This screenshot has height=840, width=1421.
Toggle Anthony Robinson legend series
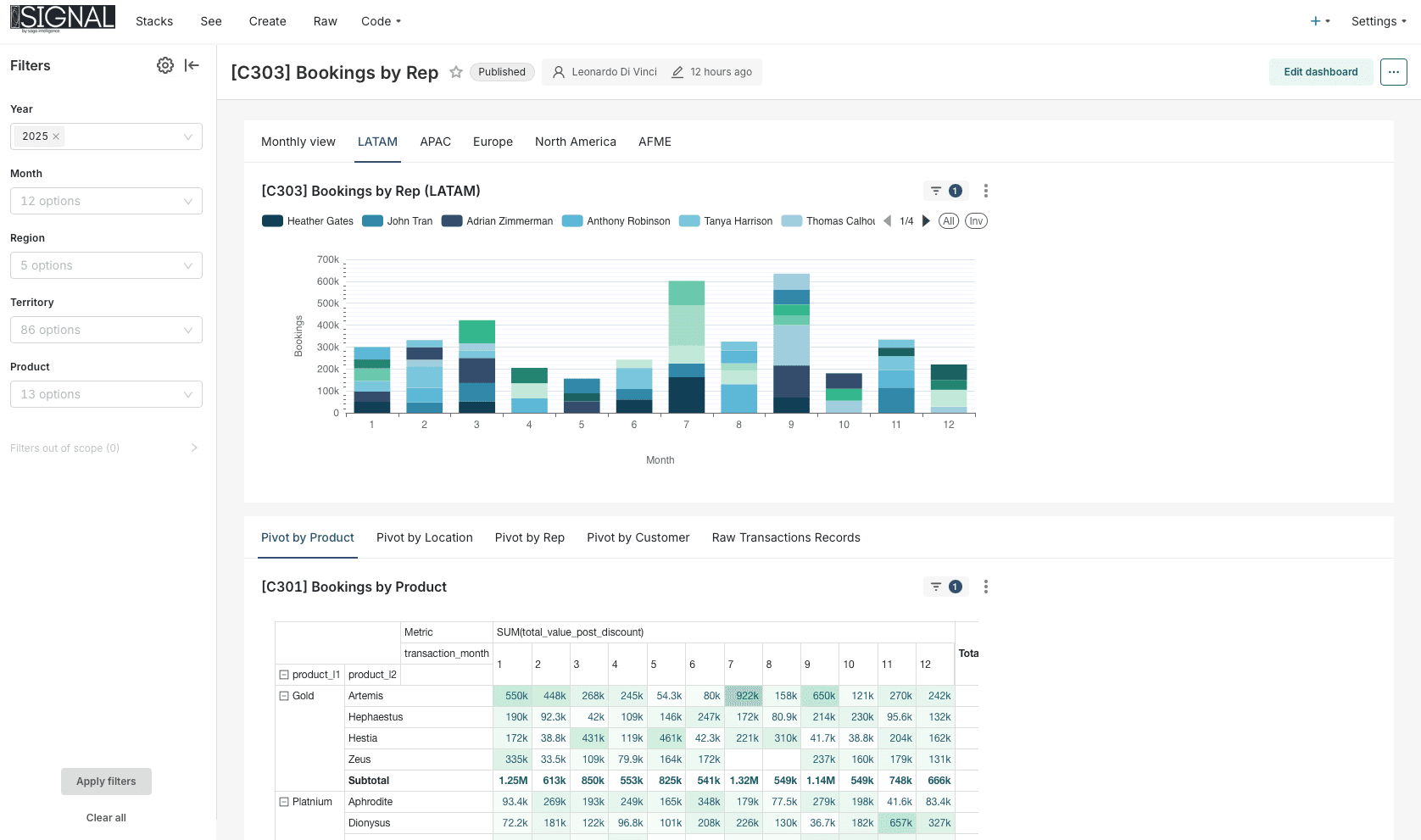616,221
